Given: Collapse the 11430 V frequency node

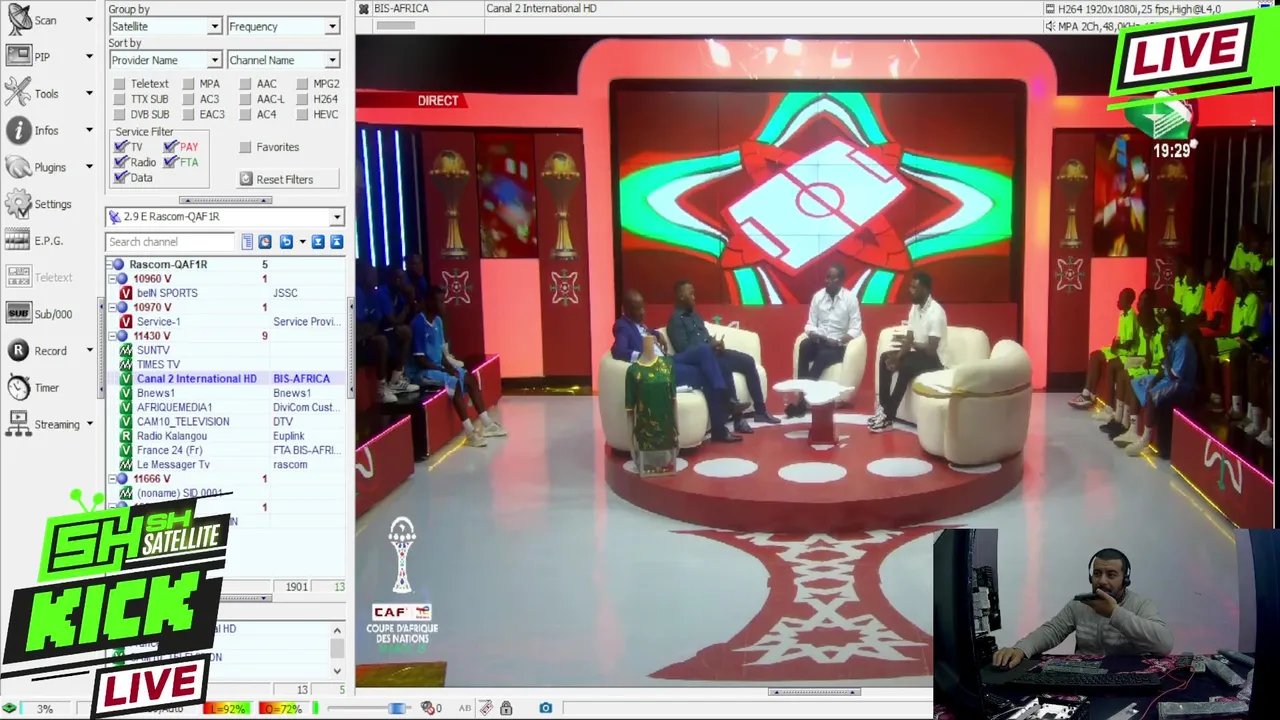Looking at the screenshot, I should tap(112, 336).
